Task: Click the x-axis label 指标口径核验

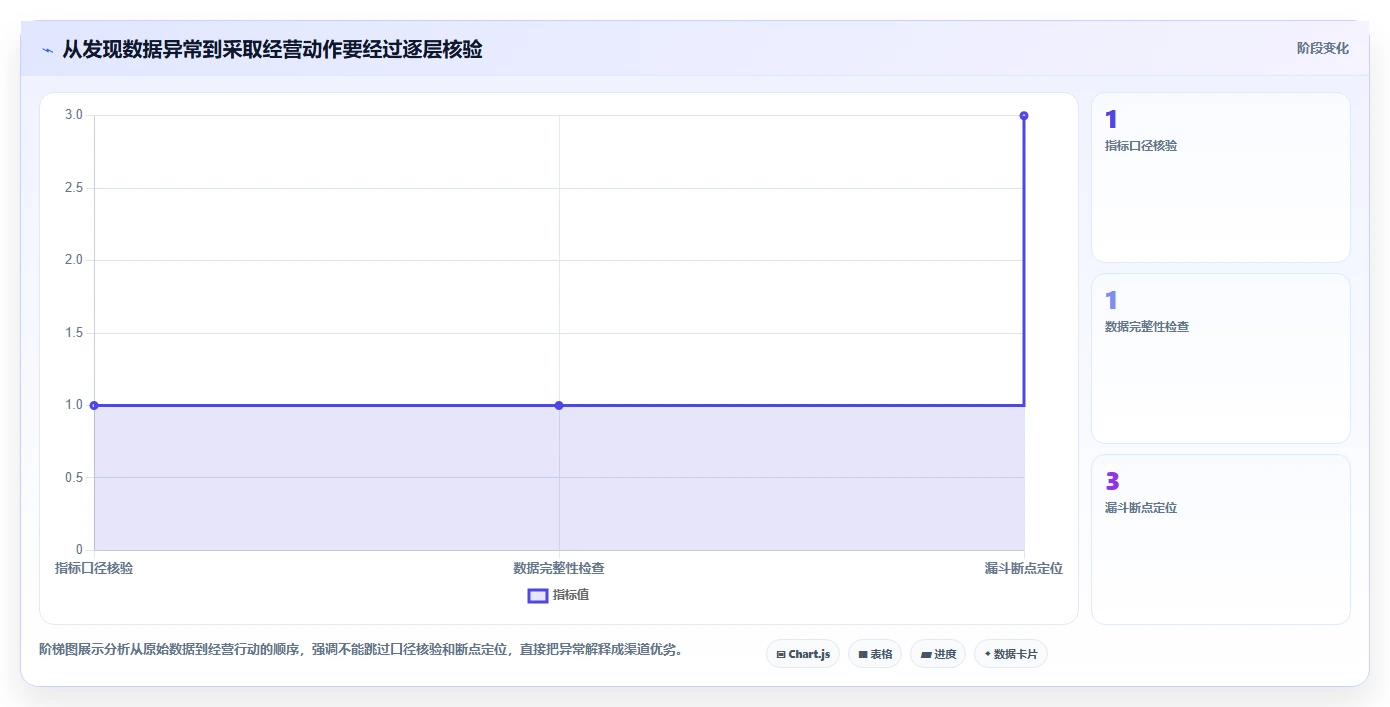Action: tap(94, 568)
